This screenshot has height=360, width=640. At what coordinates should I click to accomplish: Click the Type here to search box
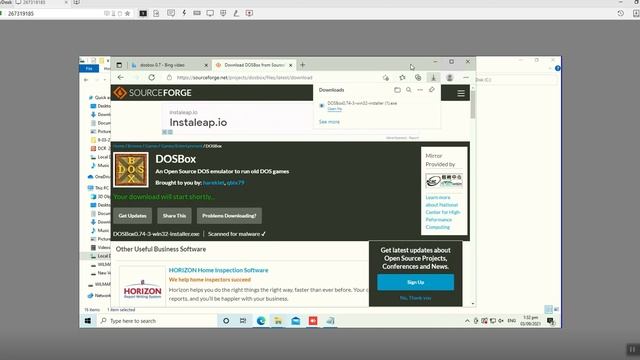pos(157,321)
